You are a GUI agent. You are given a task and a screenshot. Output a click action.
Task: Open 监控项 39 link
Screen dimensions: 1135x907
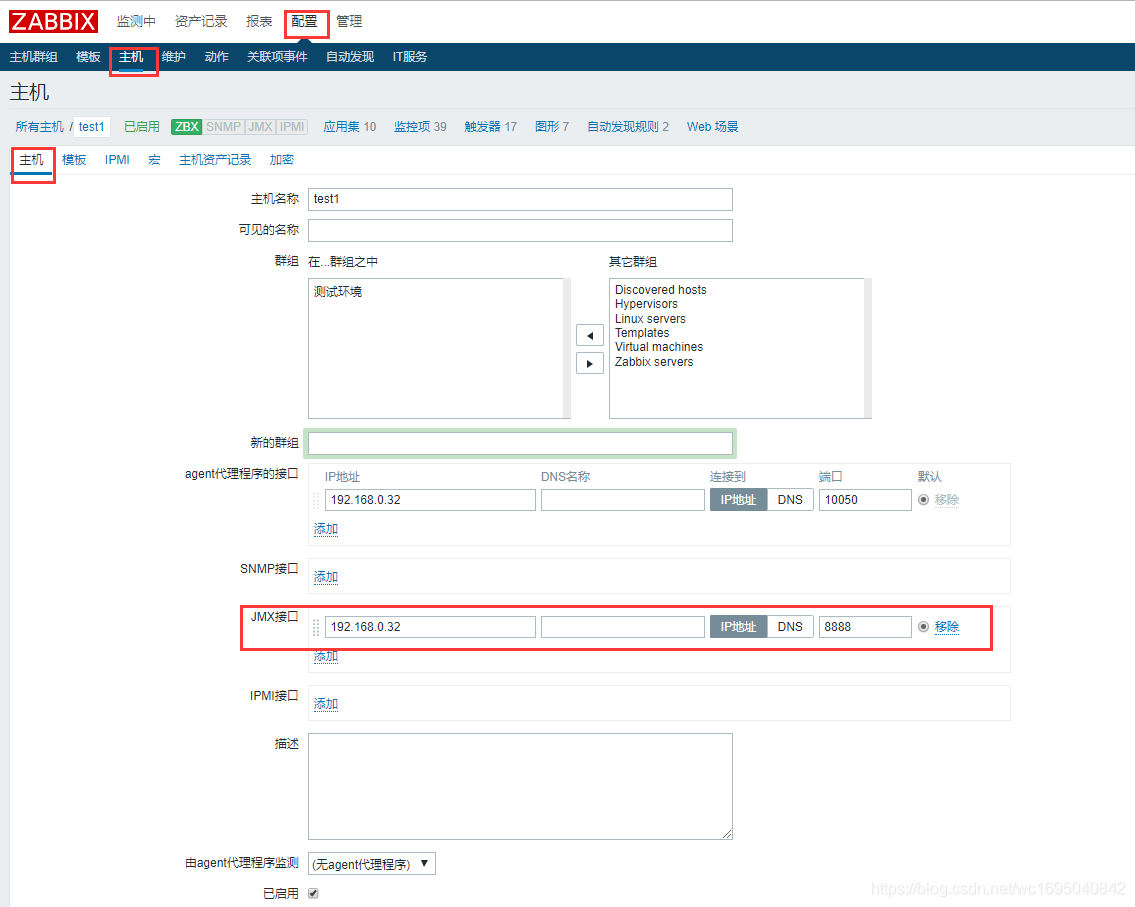click(x=420, y=127)
